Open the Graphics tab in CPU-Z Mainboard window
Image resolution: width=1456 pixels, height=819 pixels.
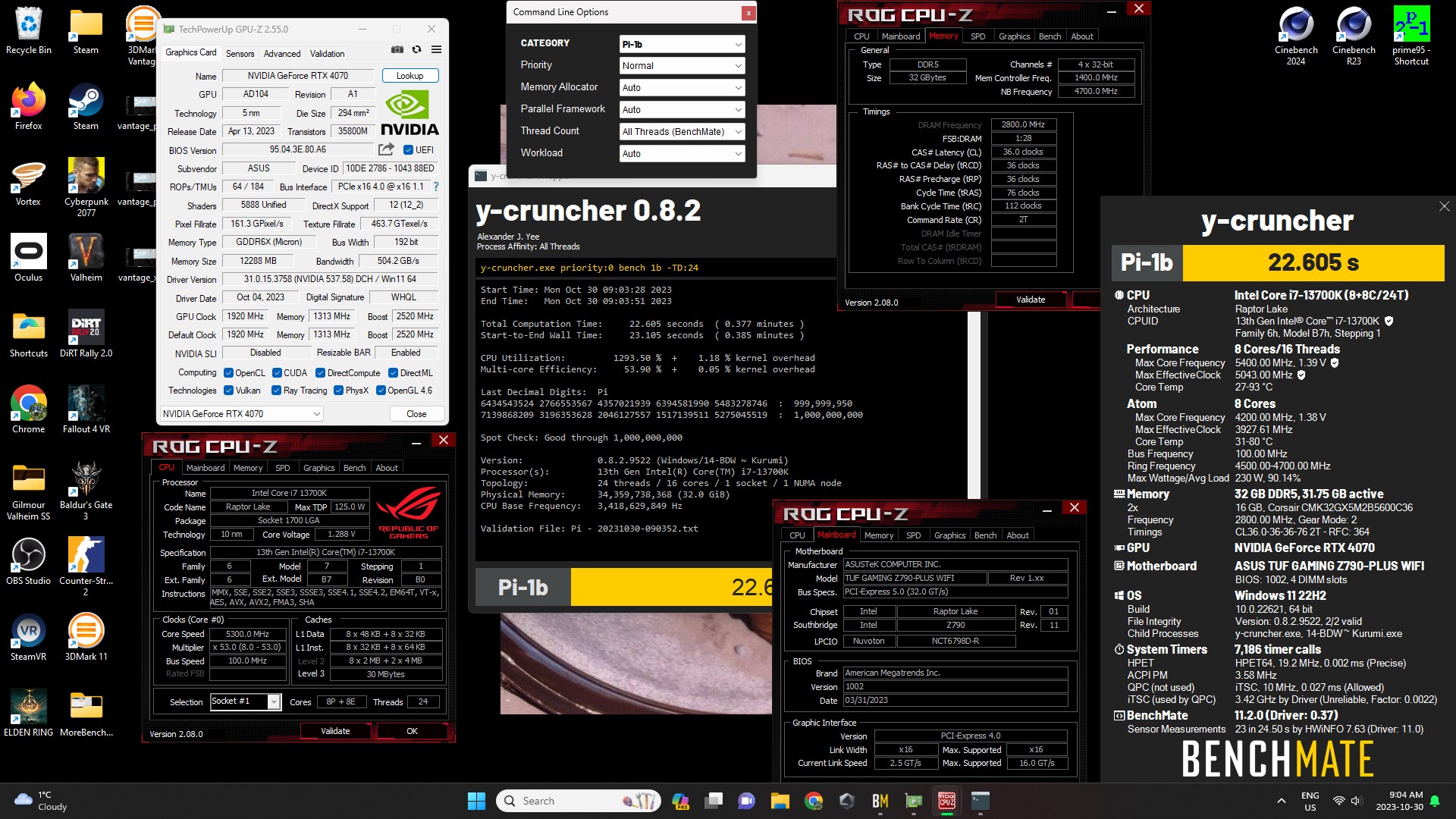[x=949, y=535]
